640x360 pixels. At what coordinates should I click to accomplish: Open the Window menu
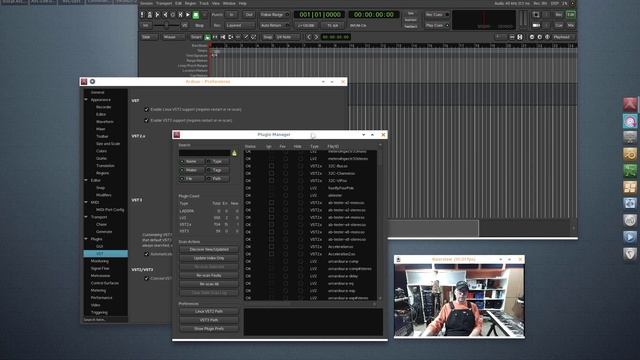click(229, 3)
